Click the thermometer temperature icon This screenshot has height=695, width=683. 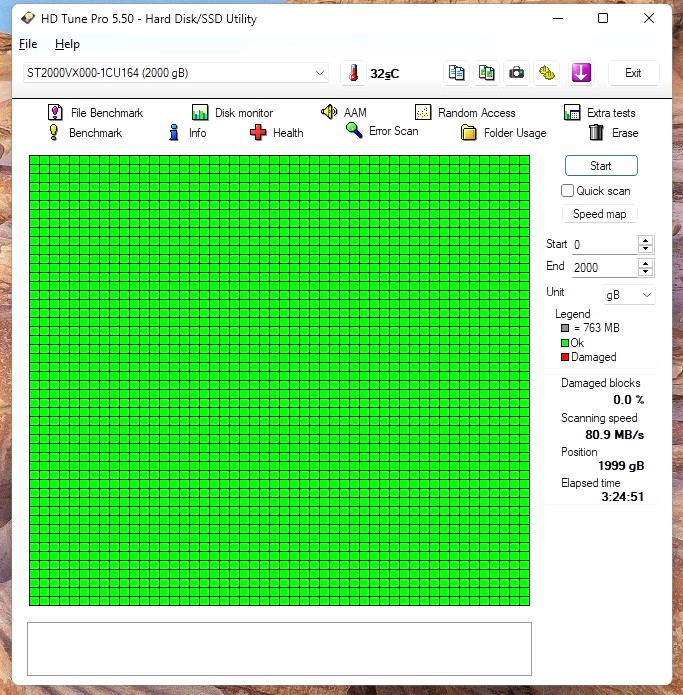(353, 73)
